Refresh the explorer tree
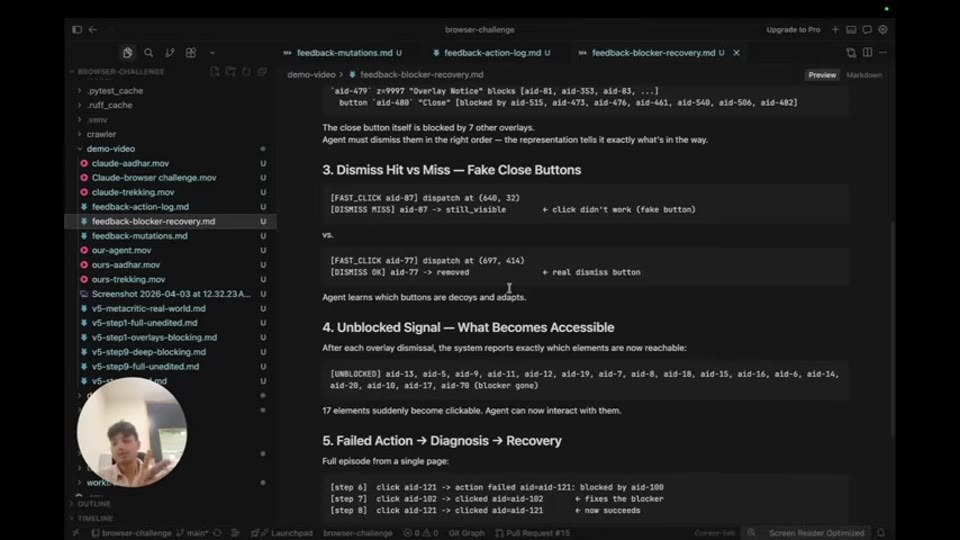The height and width of the screenshot is (540, 960). (246, 72)
